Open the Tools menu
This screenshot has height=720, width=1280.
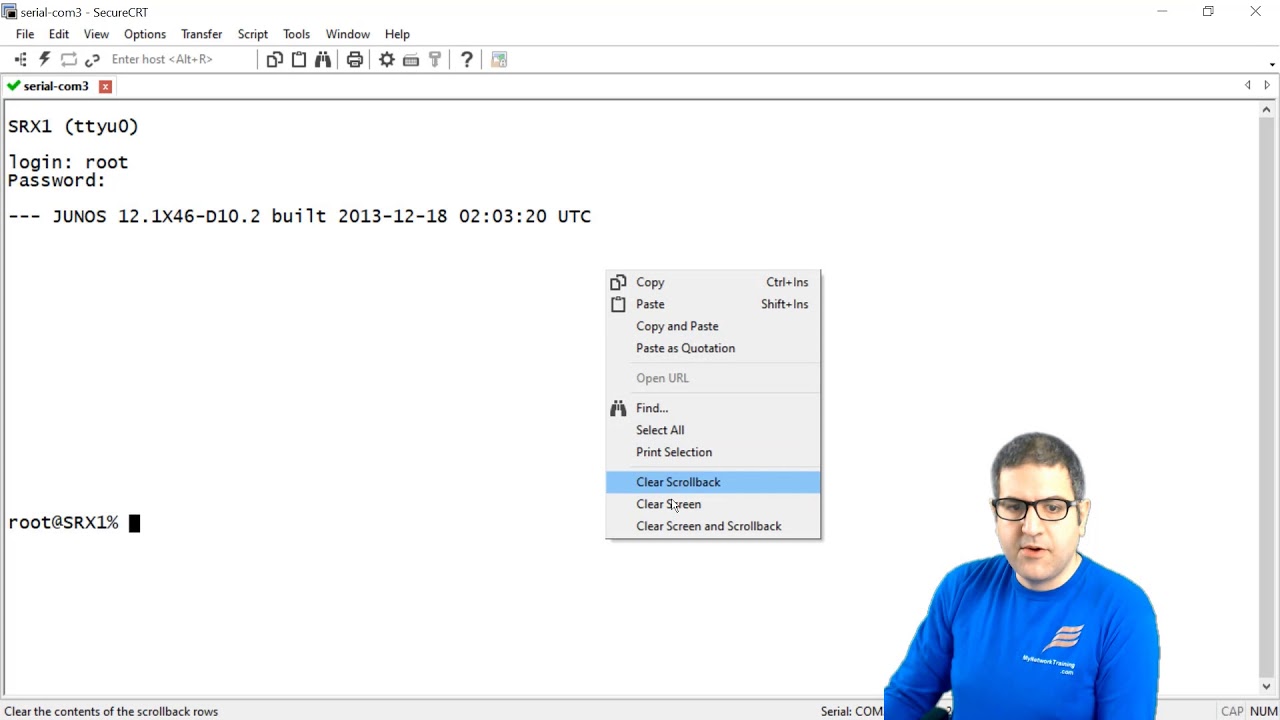coord(296,34)
